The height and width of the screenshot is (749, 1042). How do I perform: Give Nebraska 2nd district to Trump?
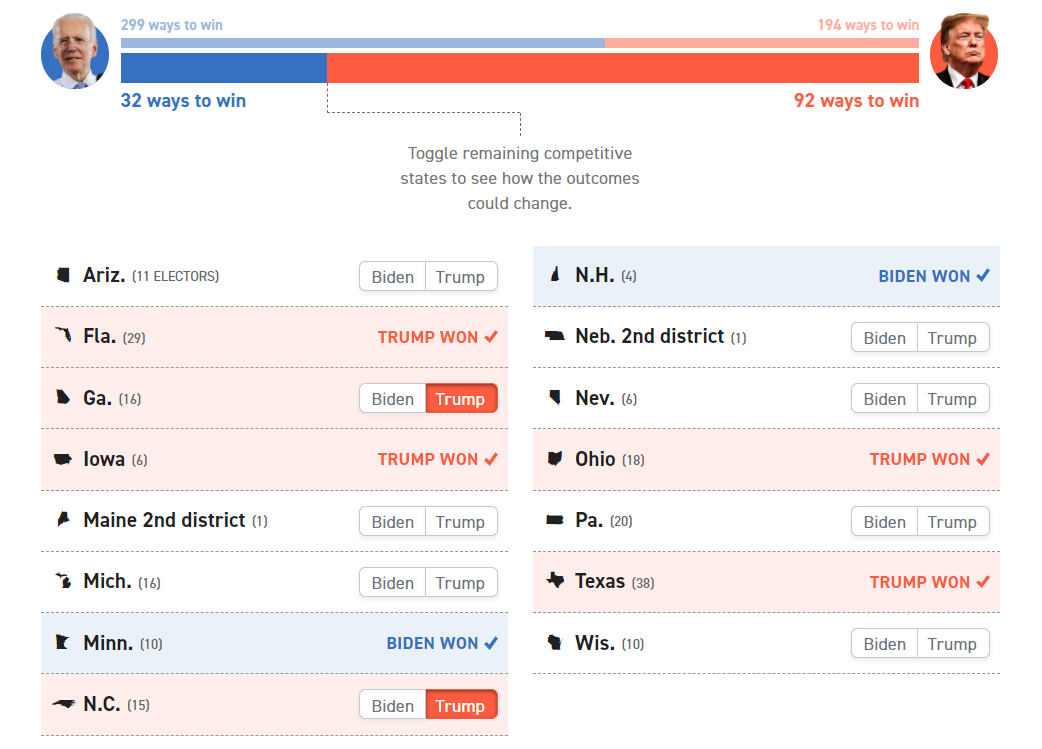[952, 338]
